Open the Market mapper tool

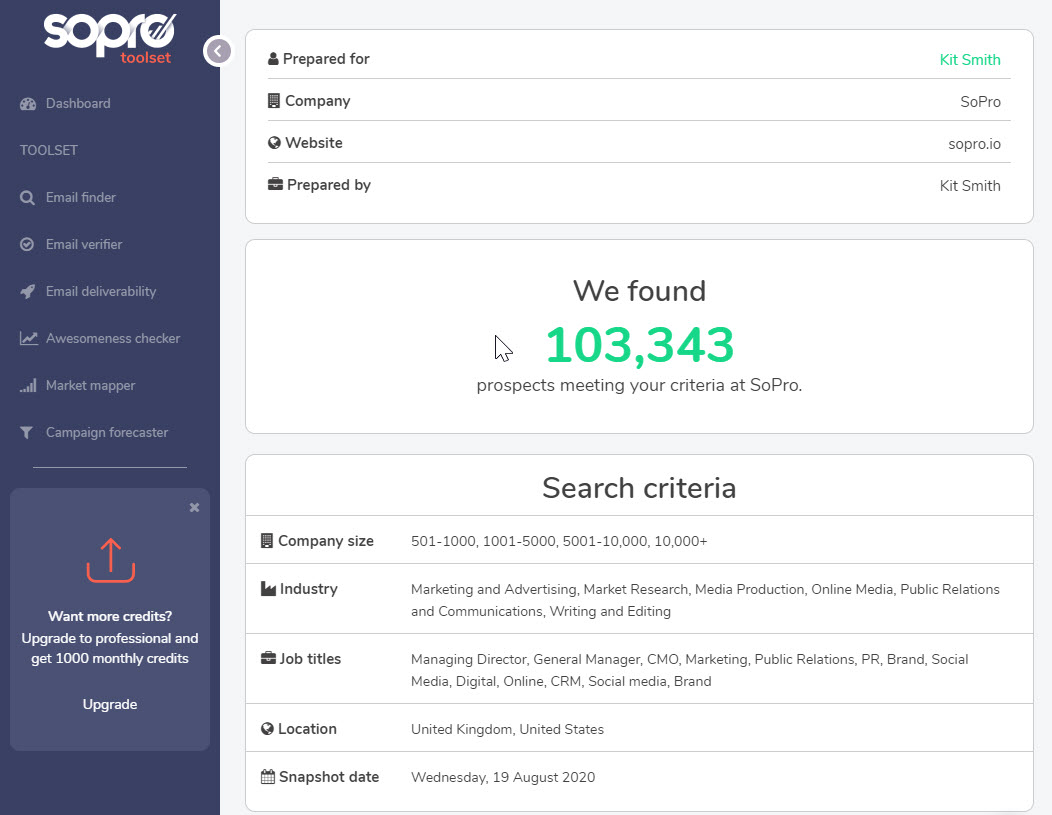pos(91,386)
